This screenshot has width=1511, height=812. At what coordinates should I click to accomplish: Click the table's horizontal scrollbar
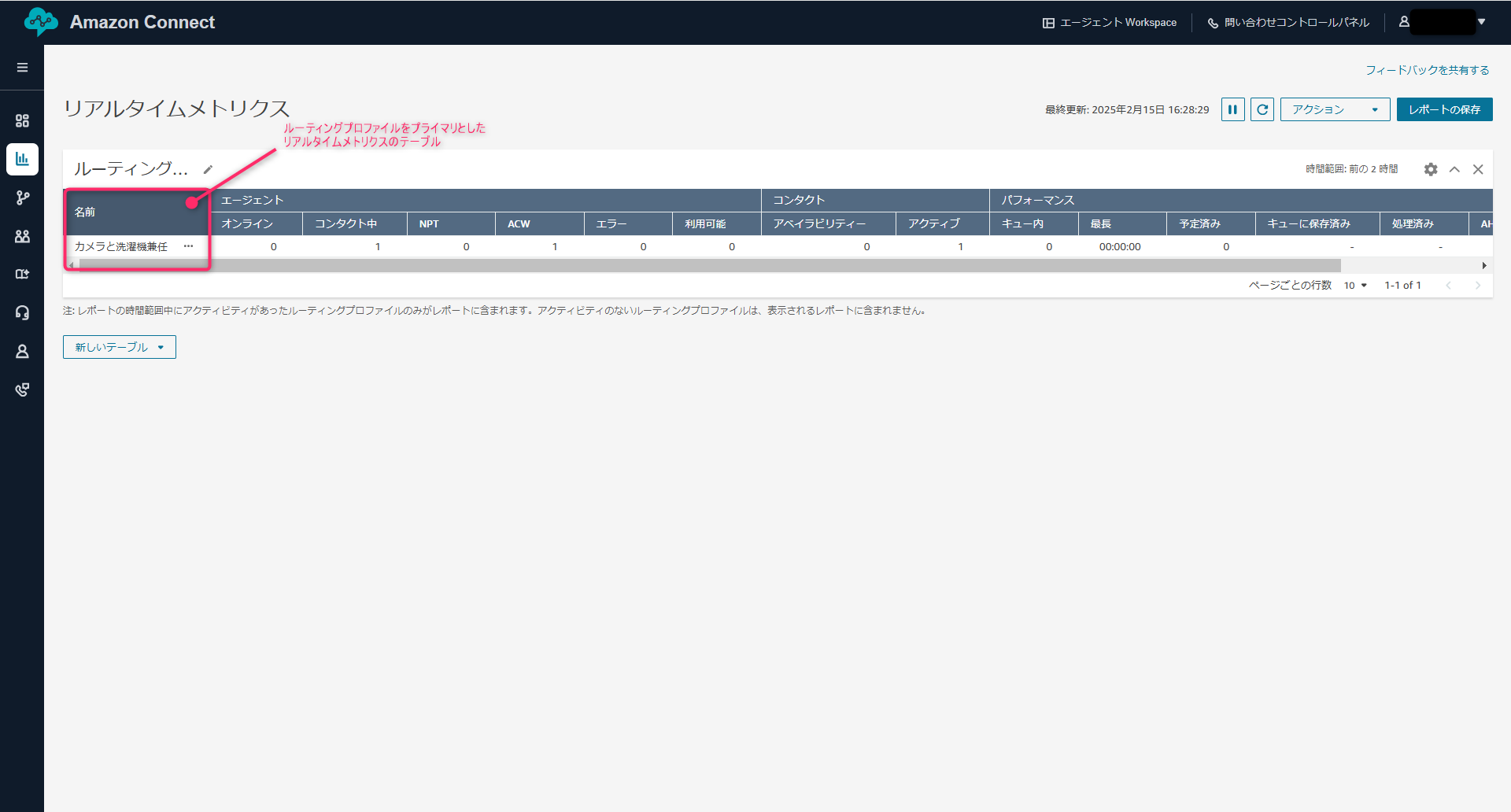(x=708, y=266)
